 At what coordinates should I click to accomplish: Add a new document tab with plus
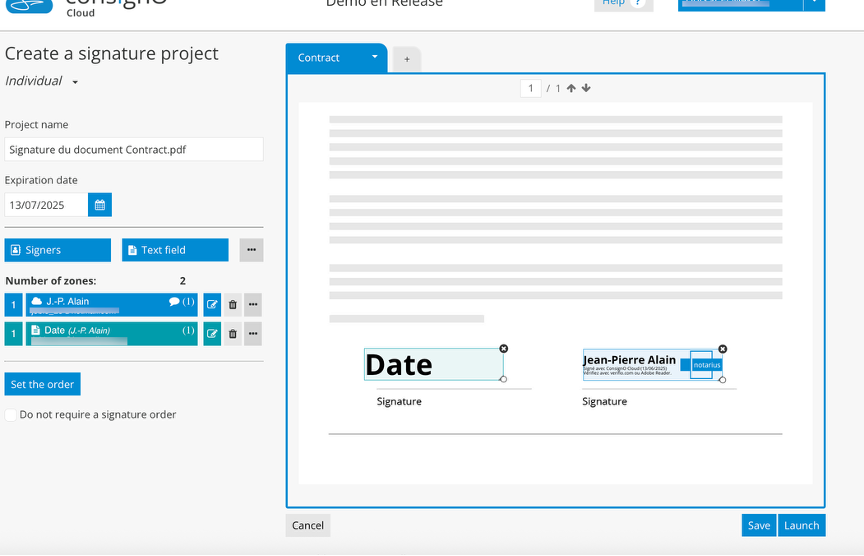[x=407, y=59]
